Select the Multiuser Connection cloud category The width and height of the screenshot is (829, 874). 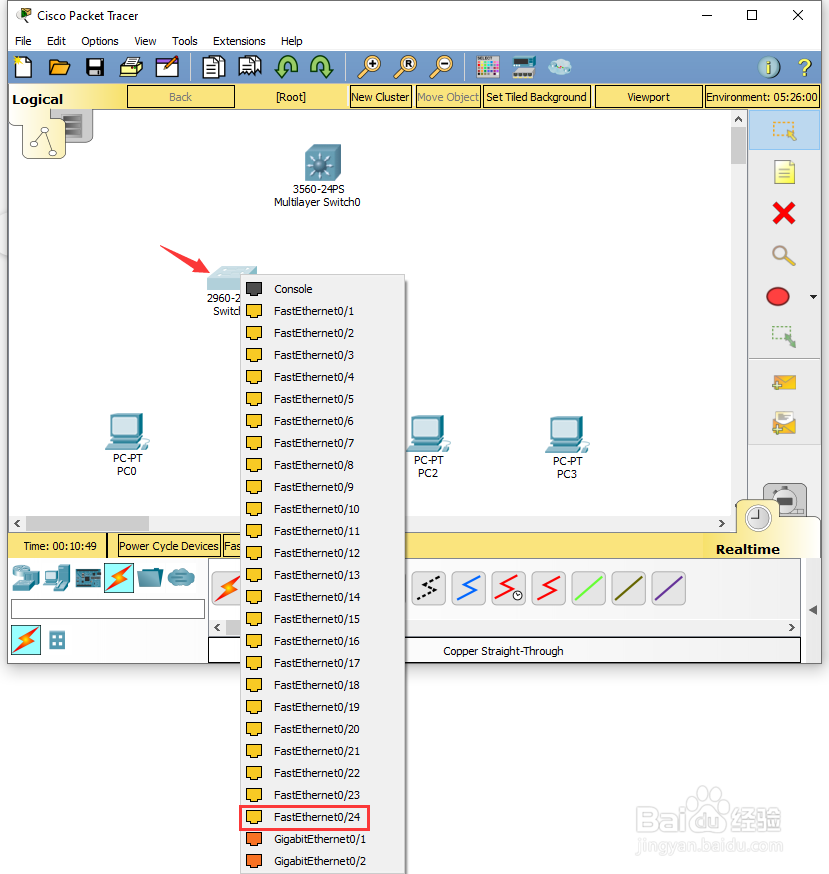pyautogui.click(x=181, y=577)
